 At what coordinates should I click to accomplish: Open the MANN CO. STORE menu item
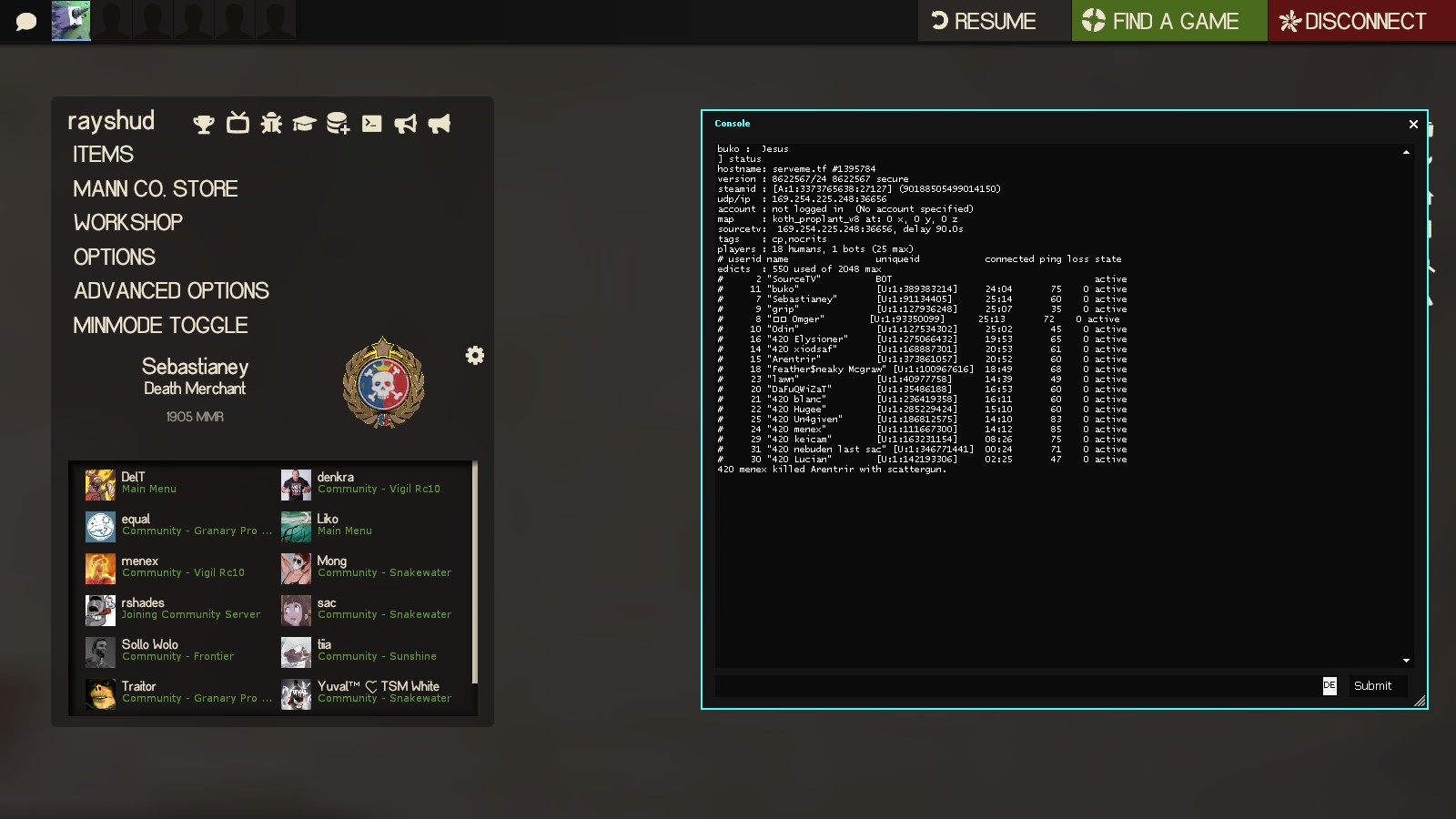156,189
